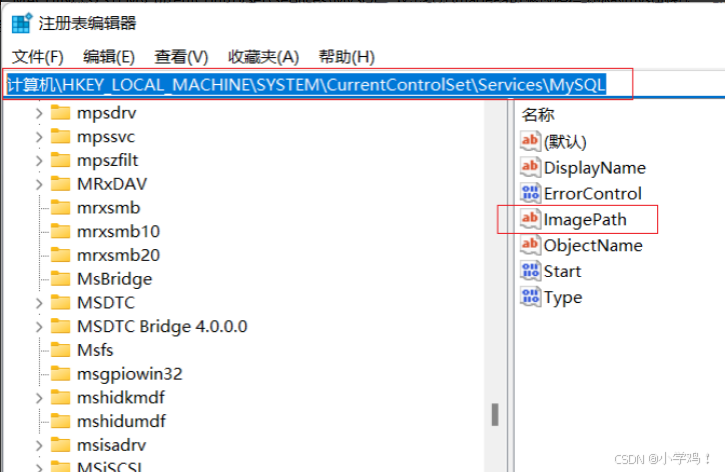Select the Start value name
Image resolution: width=725 pixels, height=472 pixels.
coord(562,271)
